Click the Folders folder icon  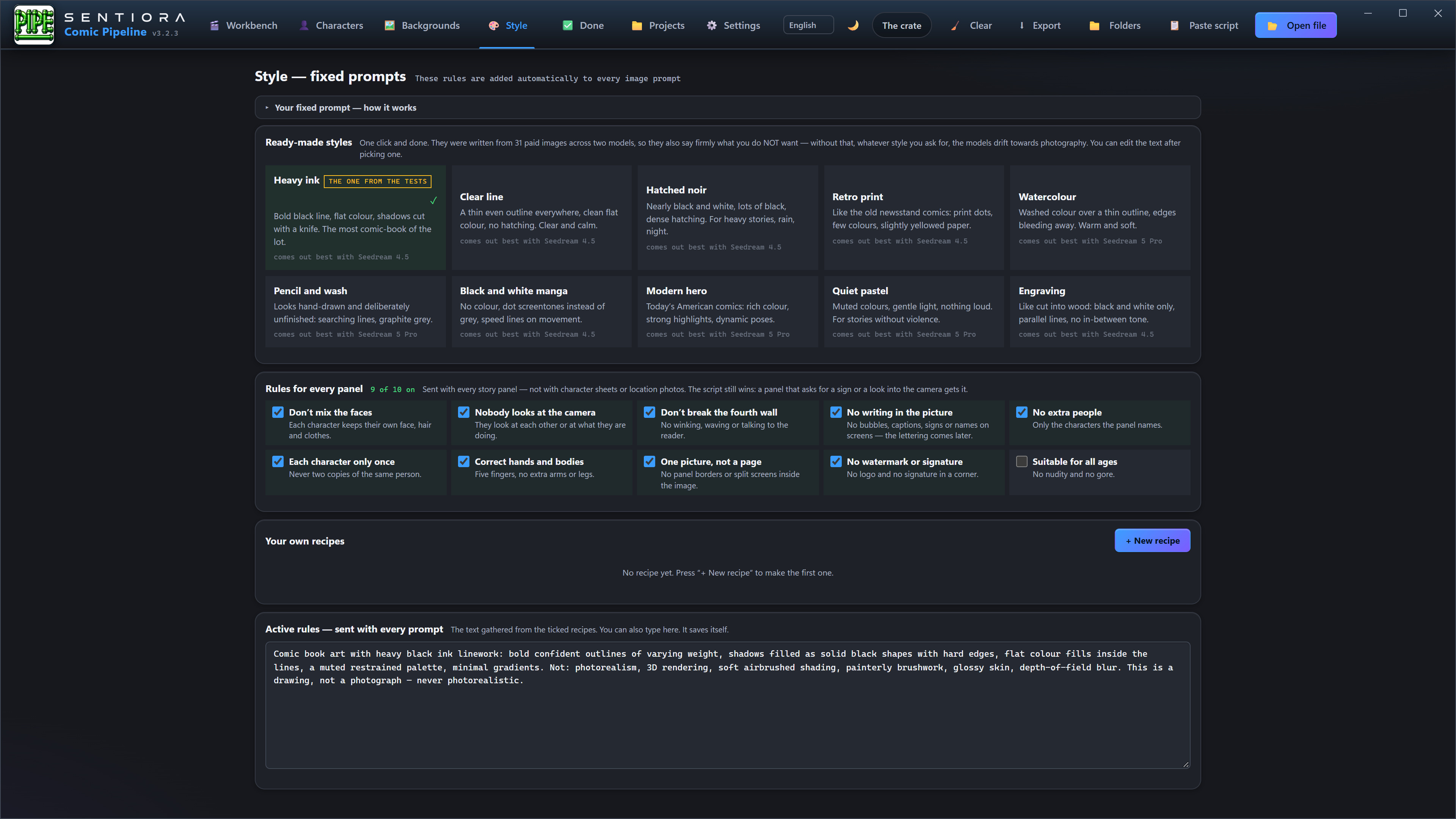1094,25
